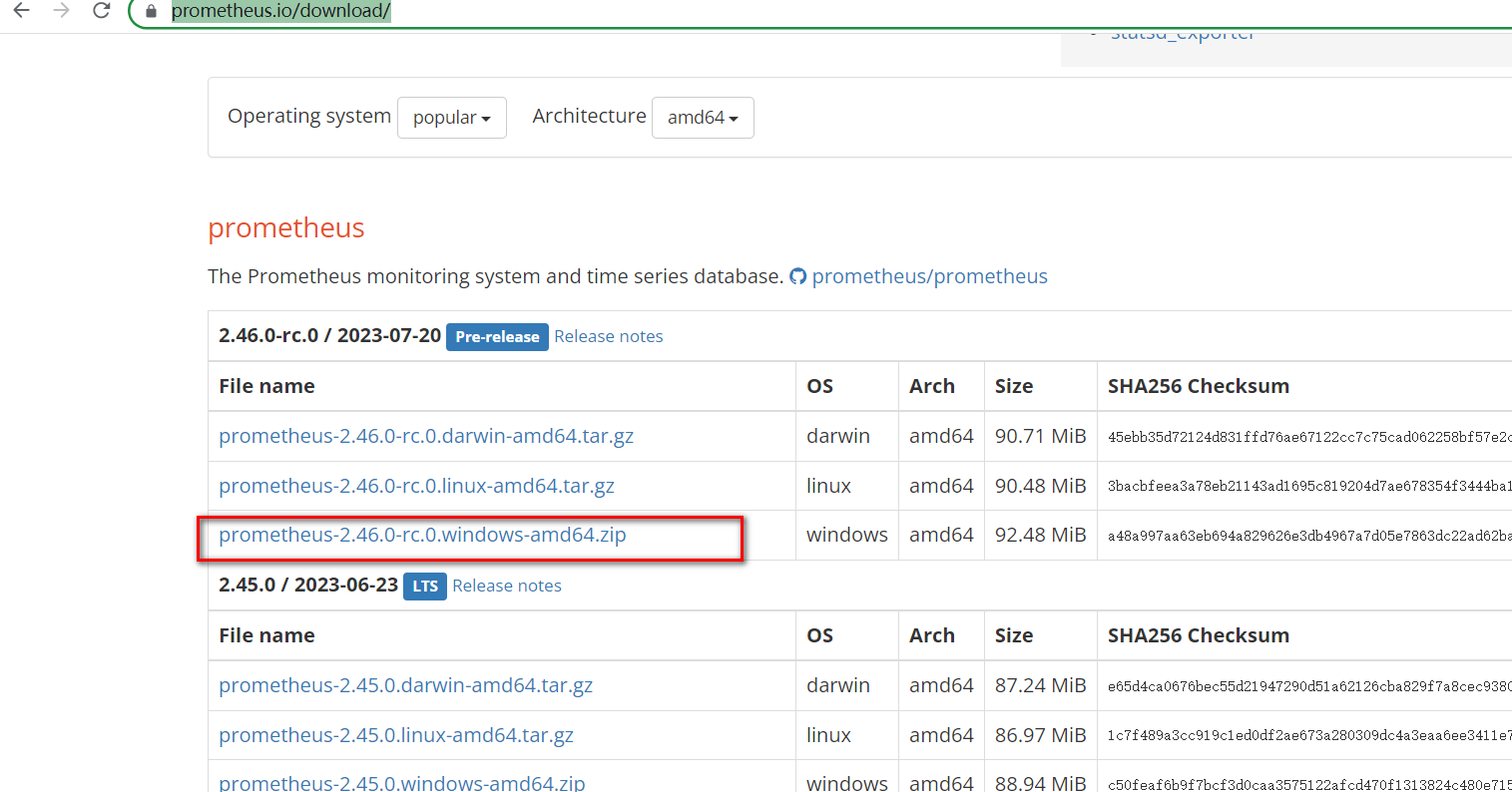Click 'SHA256 Checksum' header in 2.46.0-rc.0 table
This screenshot has width=1512, height=792.
tap(1199, 386)
